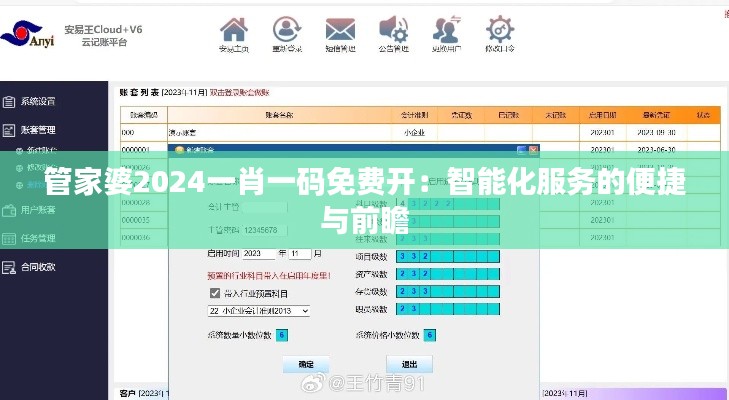Toggle the import industry preset subjects checkbox
Image resolution: width=729 pixels, height=400 pixels.
214,293
